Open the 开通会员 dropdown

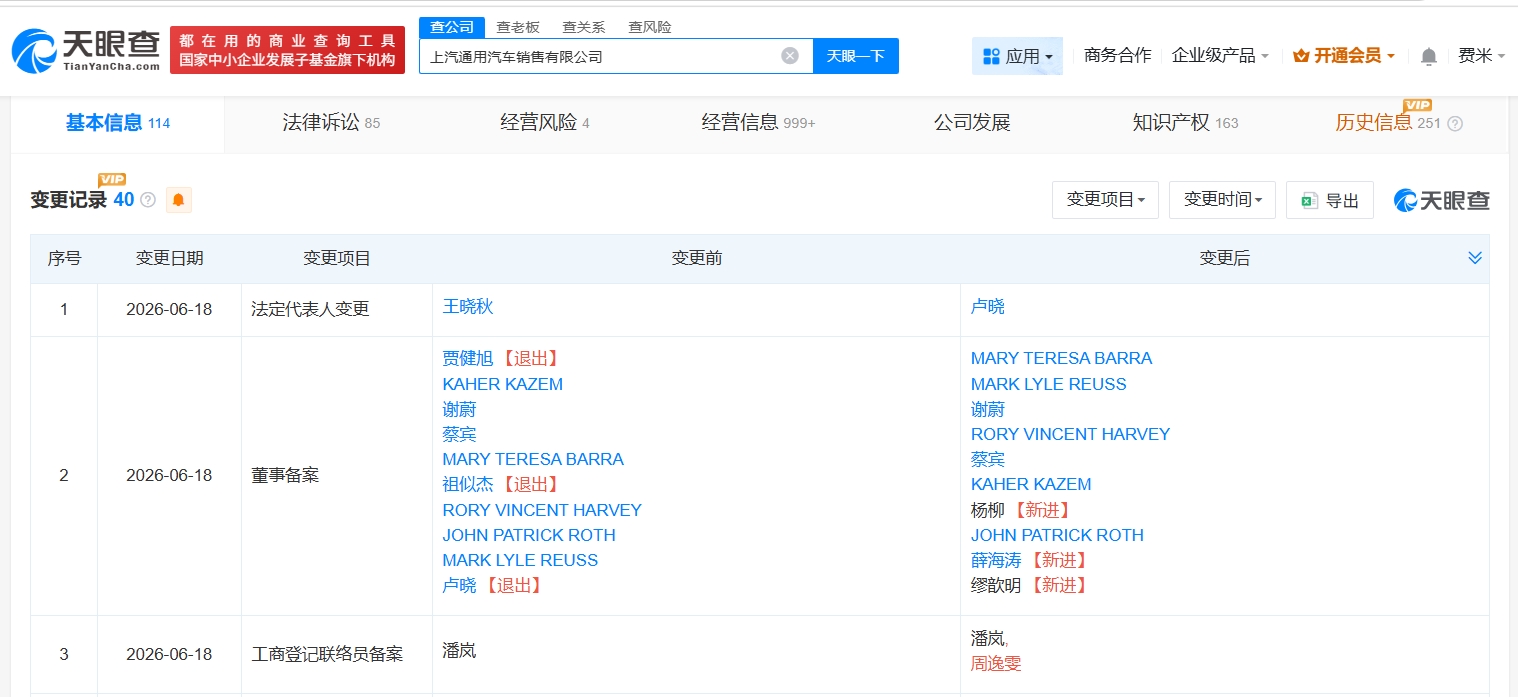point(1344,56)
